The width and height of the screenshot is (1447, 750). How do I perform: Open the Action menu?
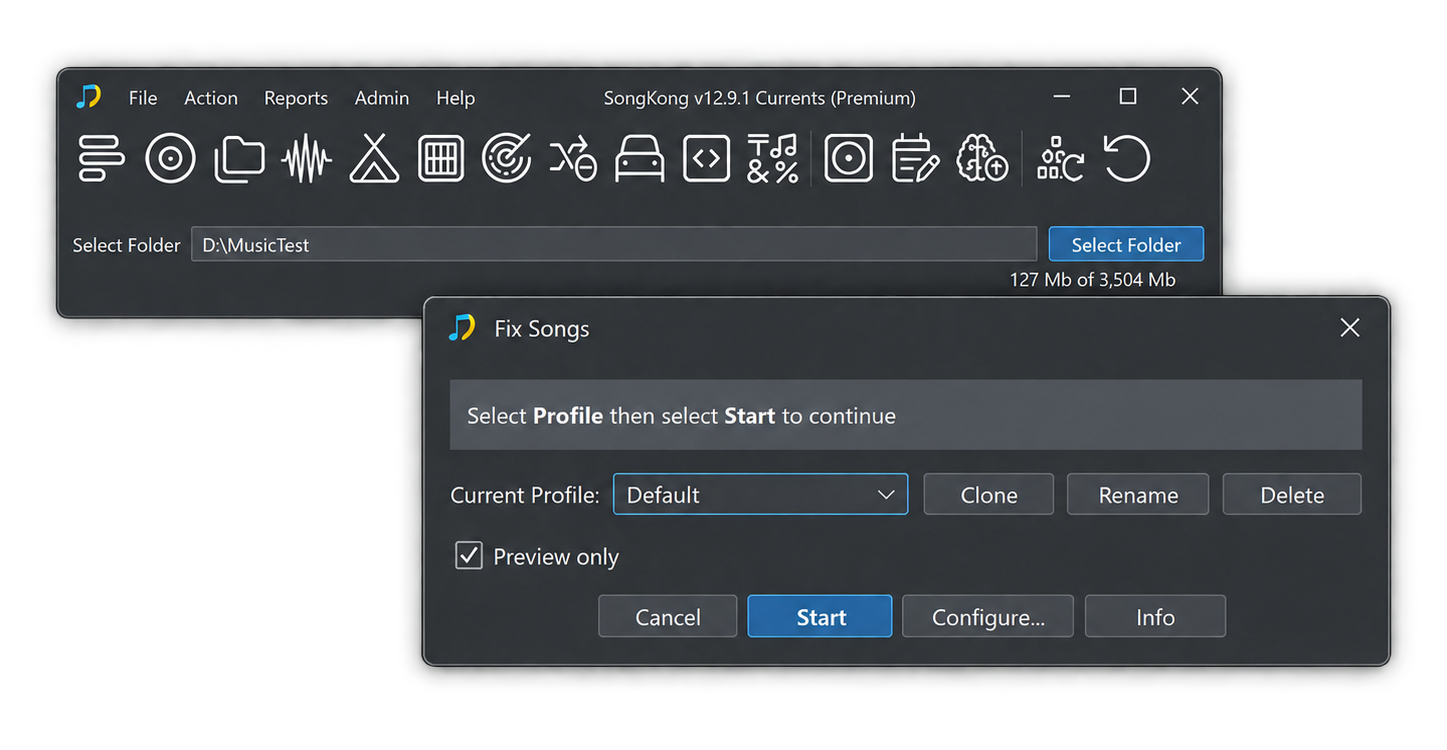211,98
